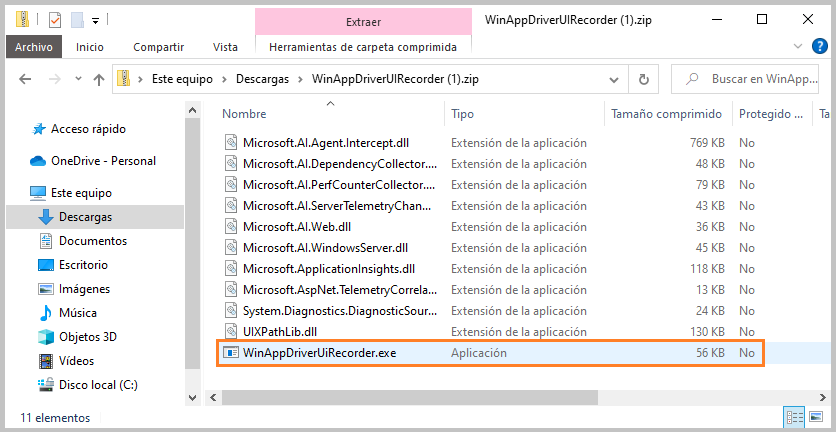
Task: Open the address bar history dropdown
Action: click(613, 79)
